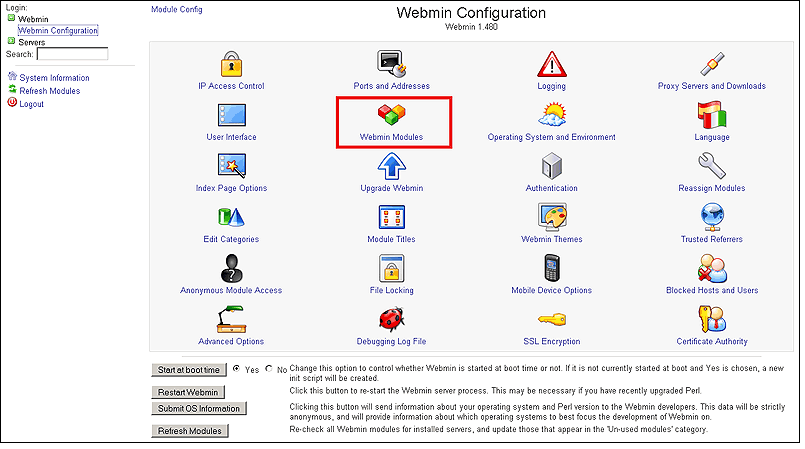This screenshot has height=449, width=805.
Task: Click the Edit Categories text link
Action: pos(232,239)
